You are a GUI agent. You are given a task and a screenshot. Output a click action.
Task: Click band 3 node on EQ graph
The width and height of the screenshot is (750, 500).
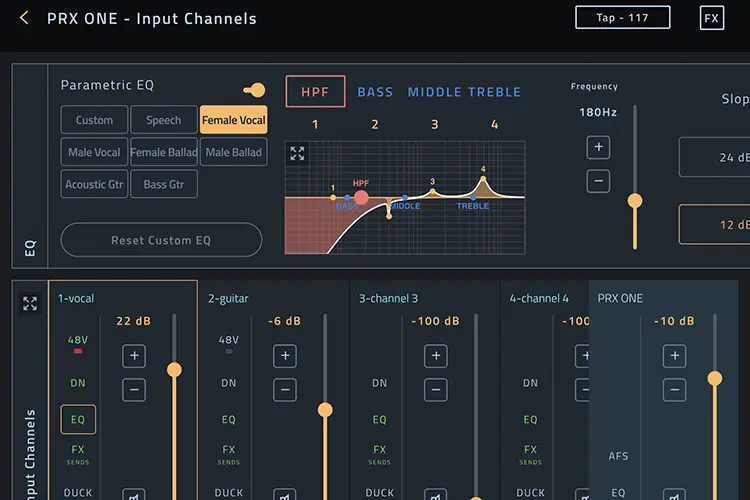tap(433, 191)
